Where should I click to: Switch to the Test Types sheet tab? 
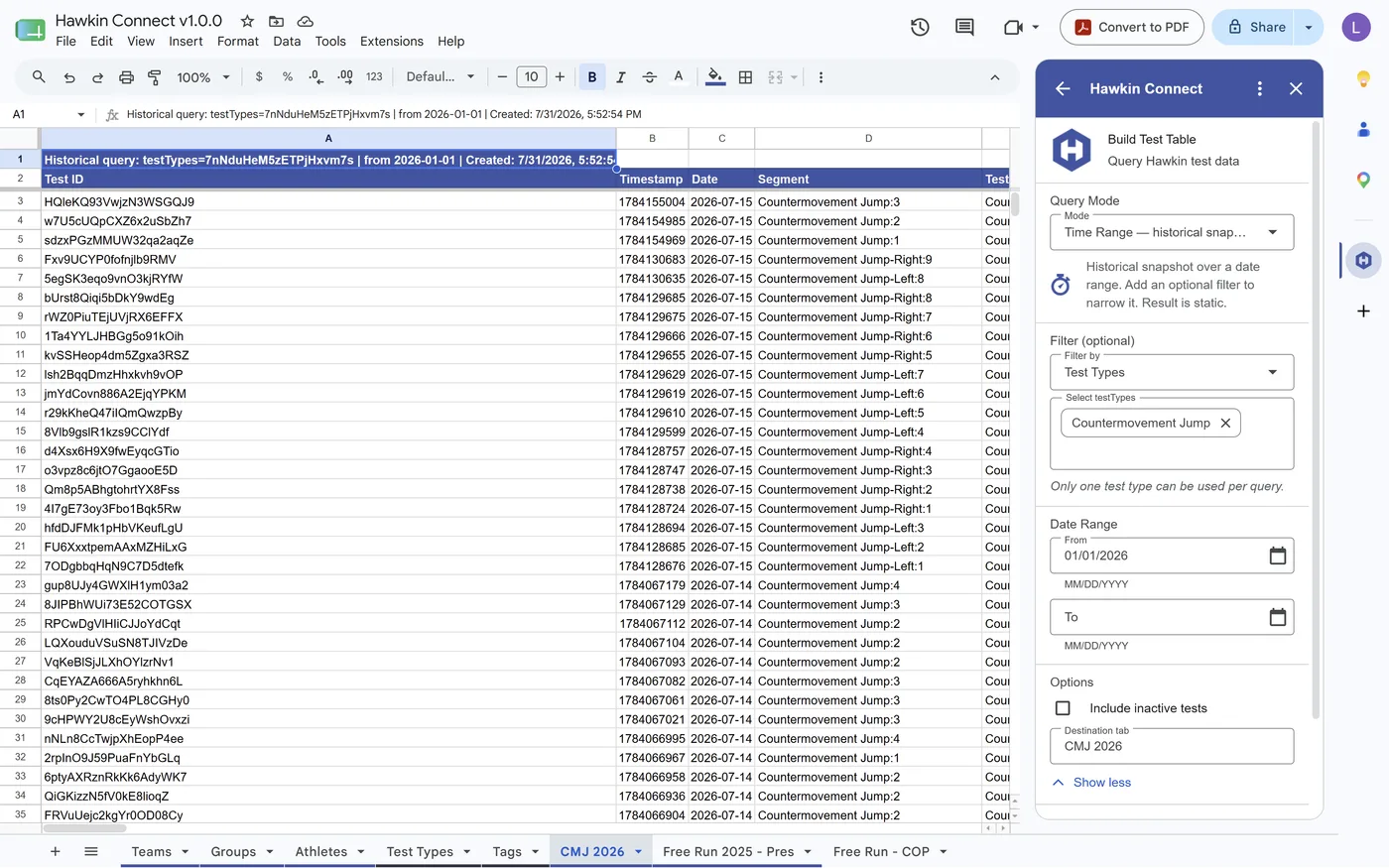(420, 851)
